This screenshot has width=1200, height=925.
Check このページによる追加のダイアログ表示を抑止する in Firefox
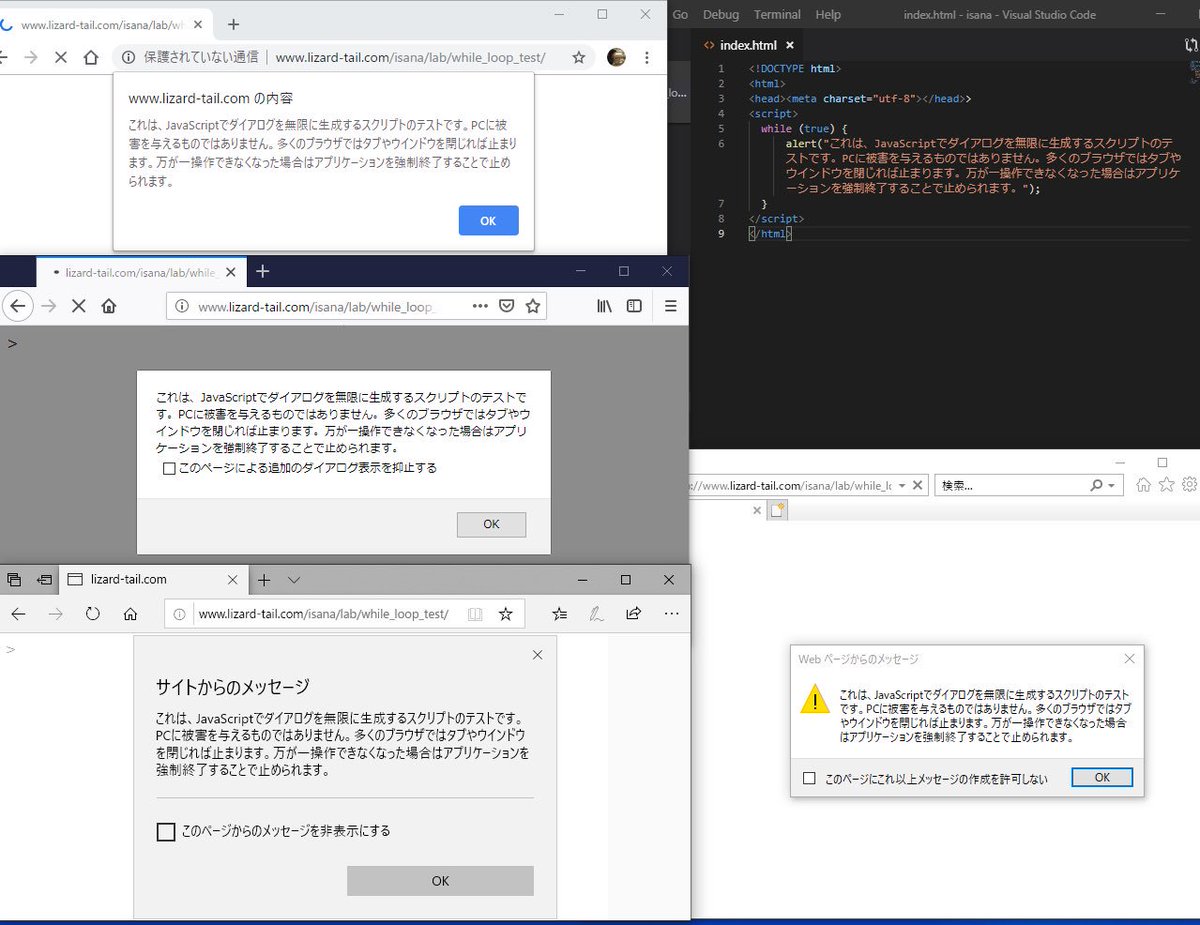(x=169, y=468)
